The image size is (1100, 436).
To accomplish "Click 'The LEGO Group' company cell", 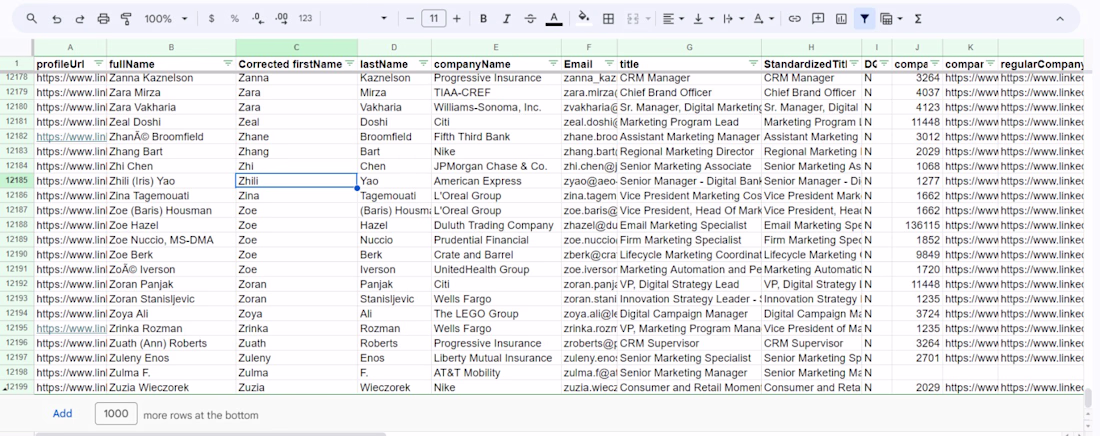I will [496, 313].
